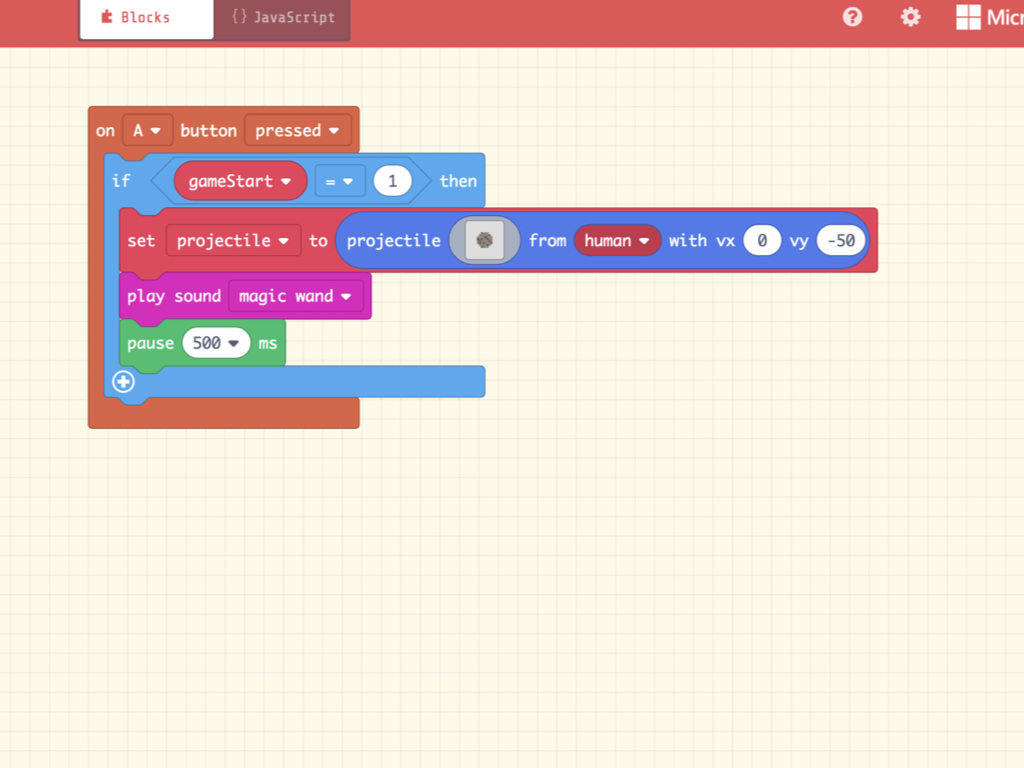Image resolution: width=1024 pixels, height=768 pixels.
Task: Switch to the JavaScript tab
Action: click(282, 18)
